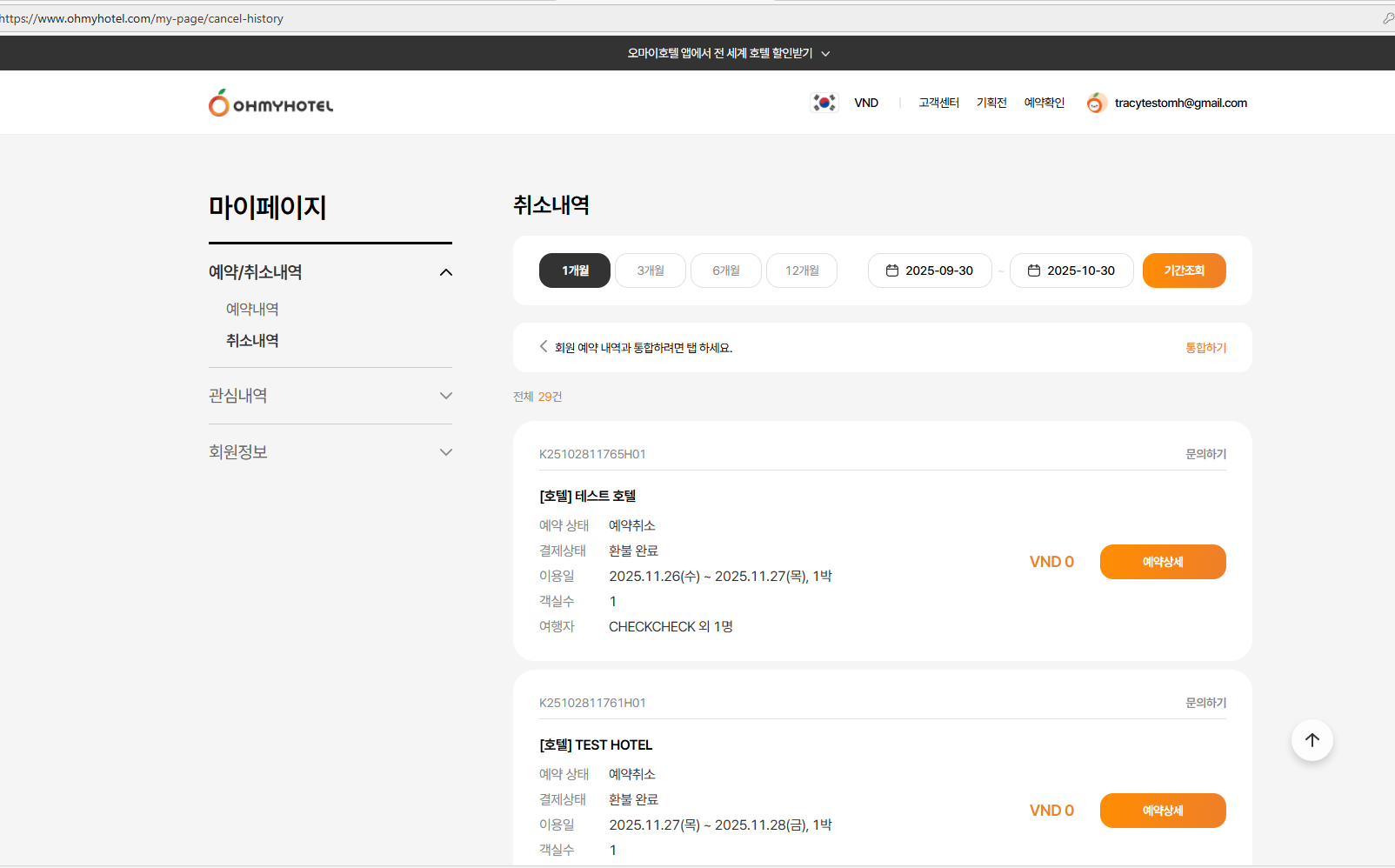
Task: Select the 1개월 period filter
Action: pos(574,270)
